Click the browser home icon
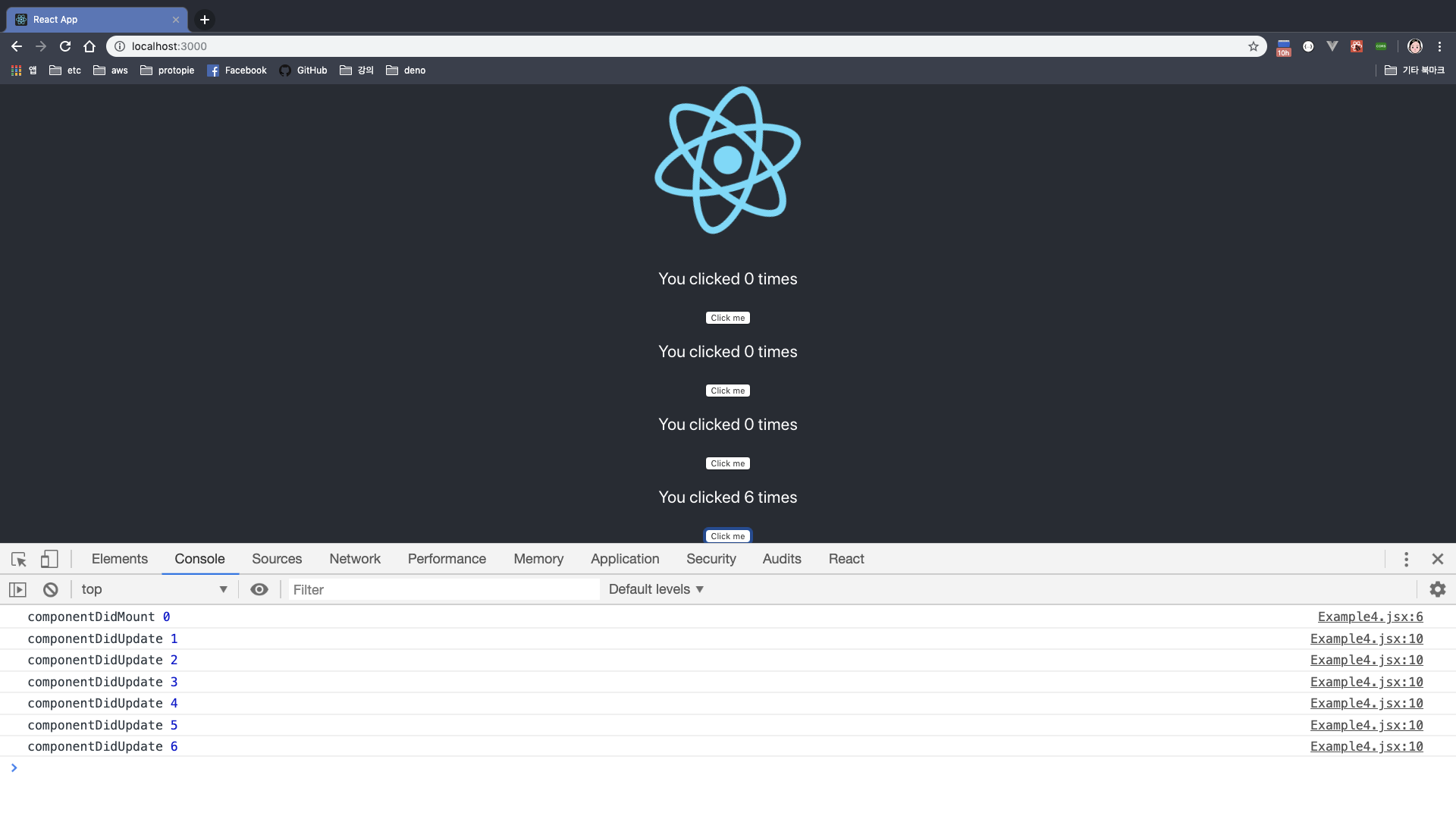The image size is (1456, 819). point(89,46)
